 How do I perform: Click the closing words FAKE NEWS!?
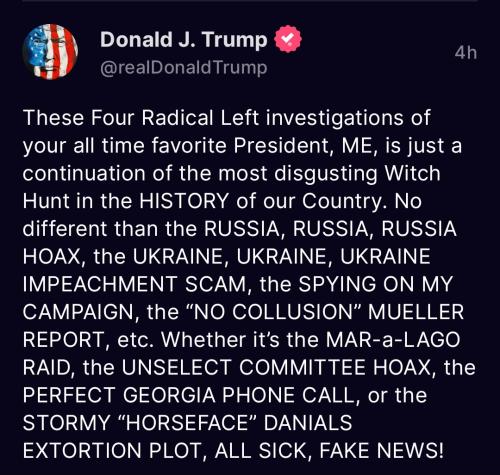[x=382, y=450]
